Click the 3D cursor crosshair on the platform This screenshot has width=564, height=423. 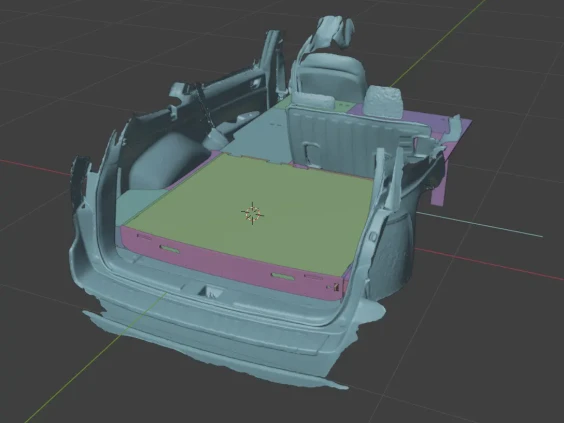tap(252, 213)
